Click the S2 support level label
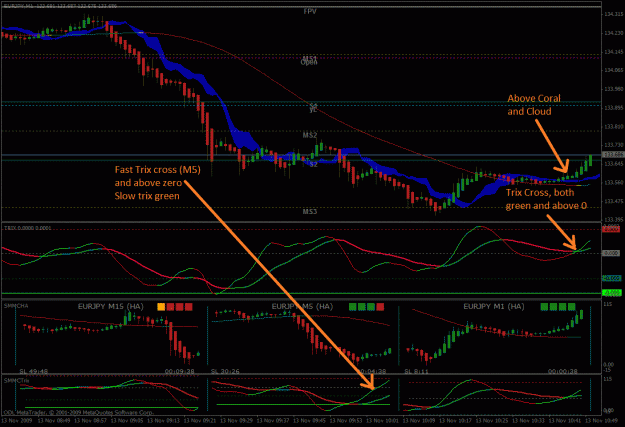Screen dimensions: 625x427 (314, 164)
